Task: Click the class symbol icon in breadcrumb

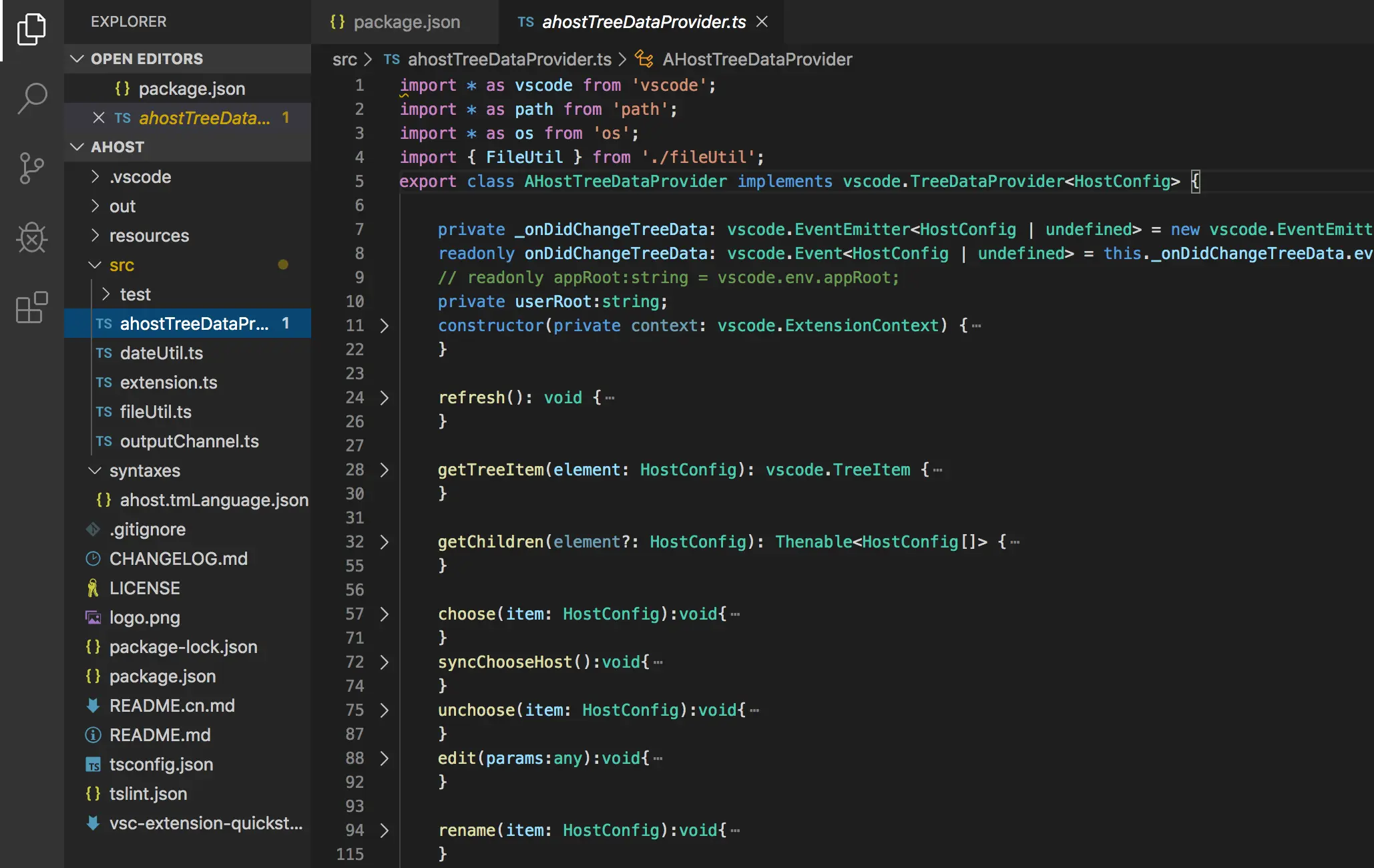Action: (644, 59)
